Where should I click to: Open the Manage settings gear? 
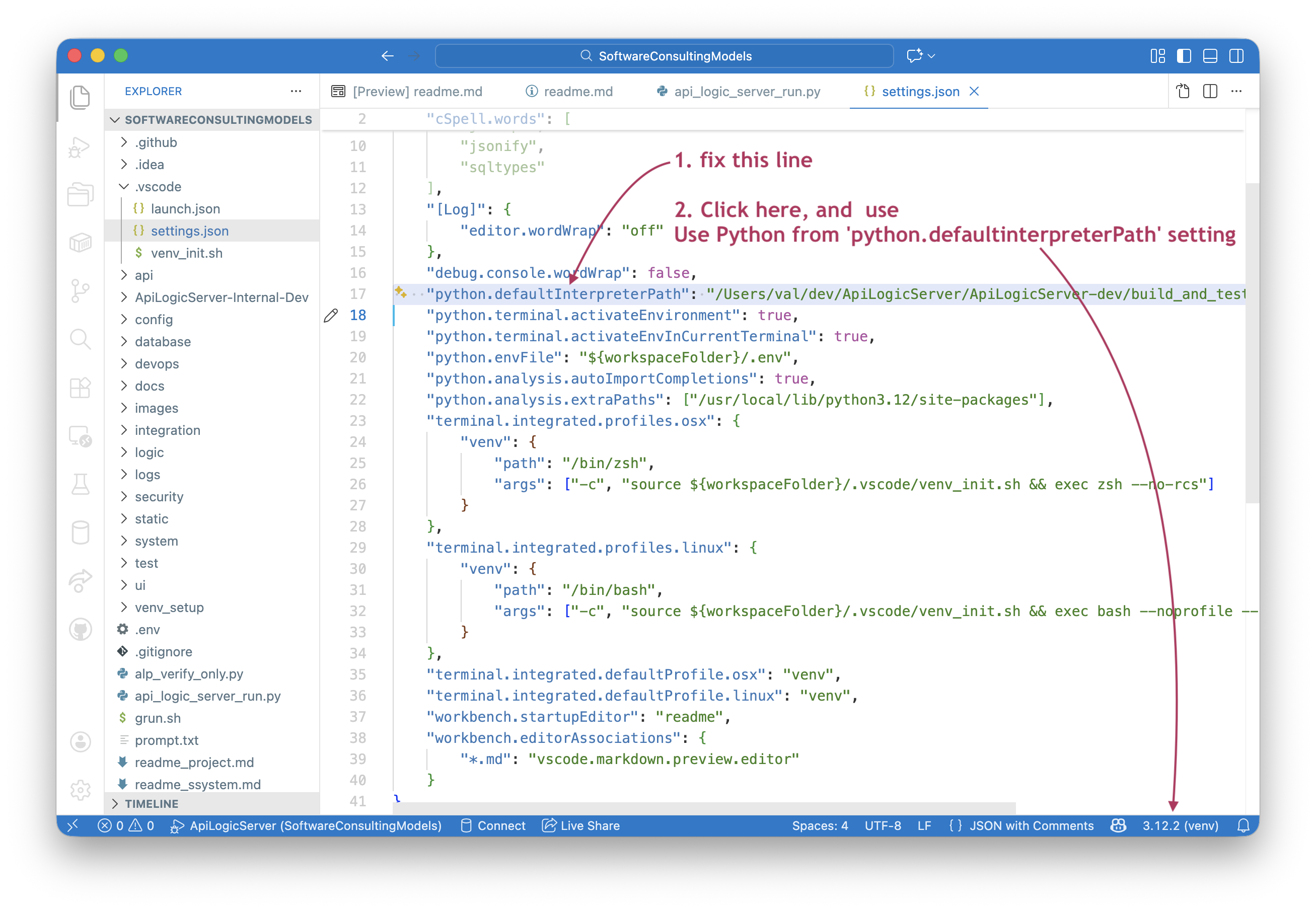[x=81, y=790]
